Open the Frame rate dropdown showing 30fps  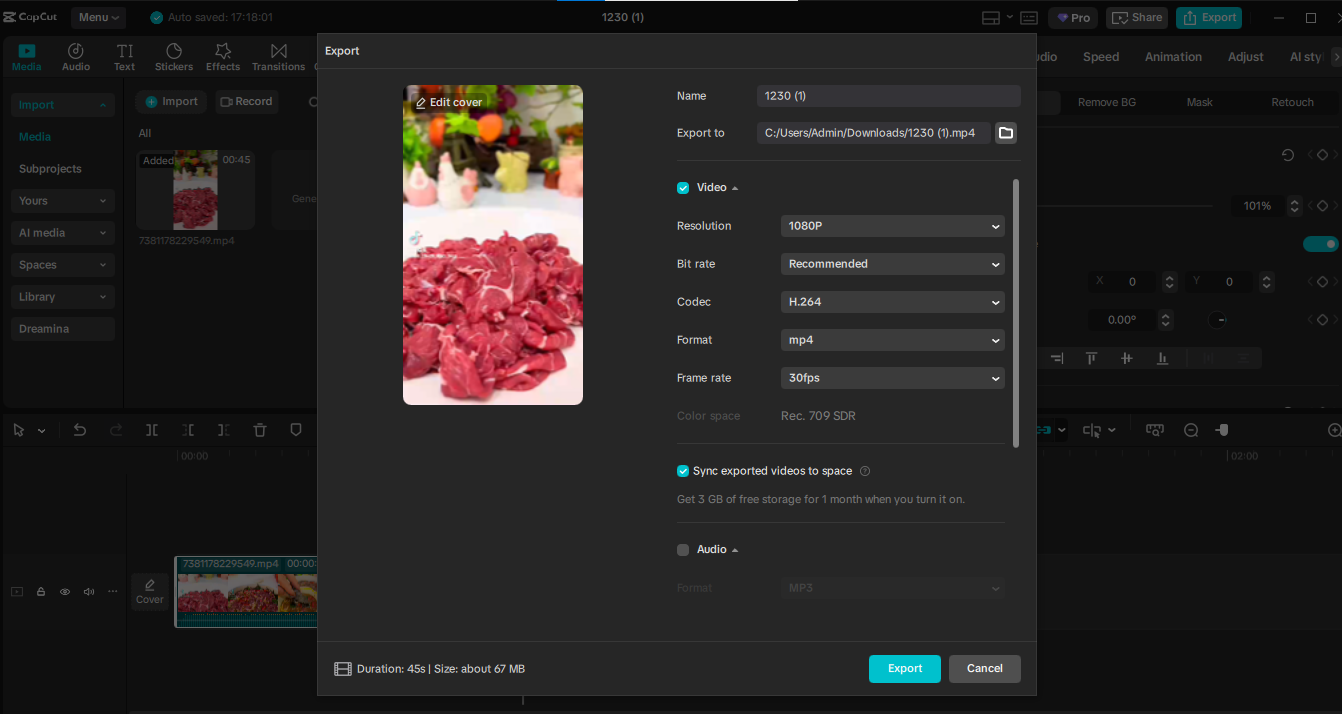tap(893, 378)
